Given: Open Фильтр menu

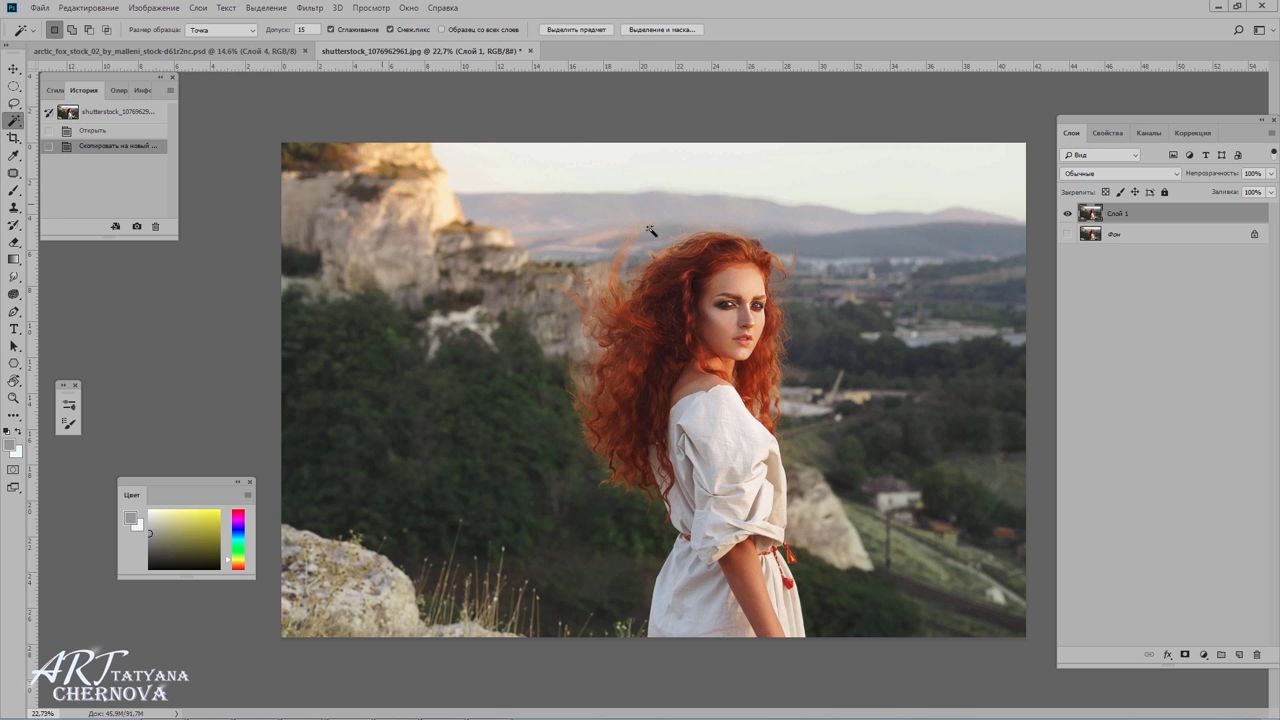Looking at the screenshot, I should pos(310,8).
